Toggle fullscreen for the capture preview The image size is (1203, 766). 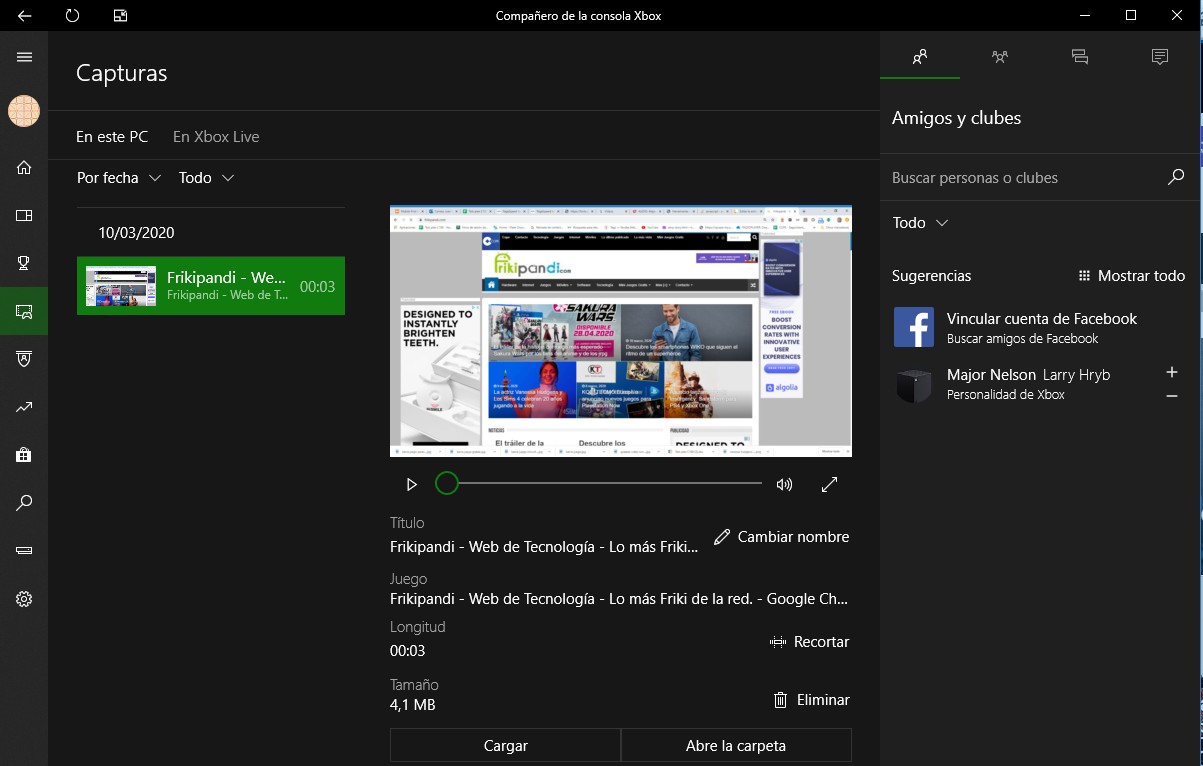coord(829,485)
